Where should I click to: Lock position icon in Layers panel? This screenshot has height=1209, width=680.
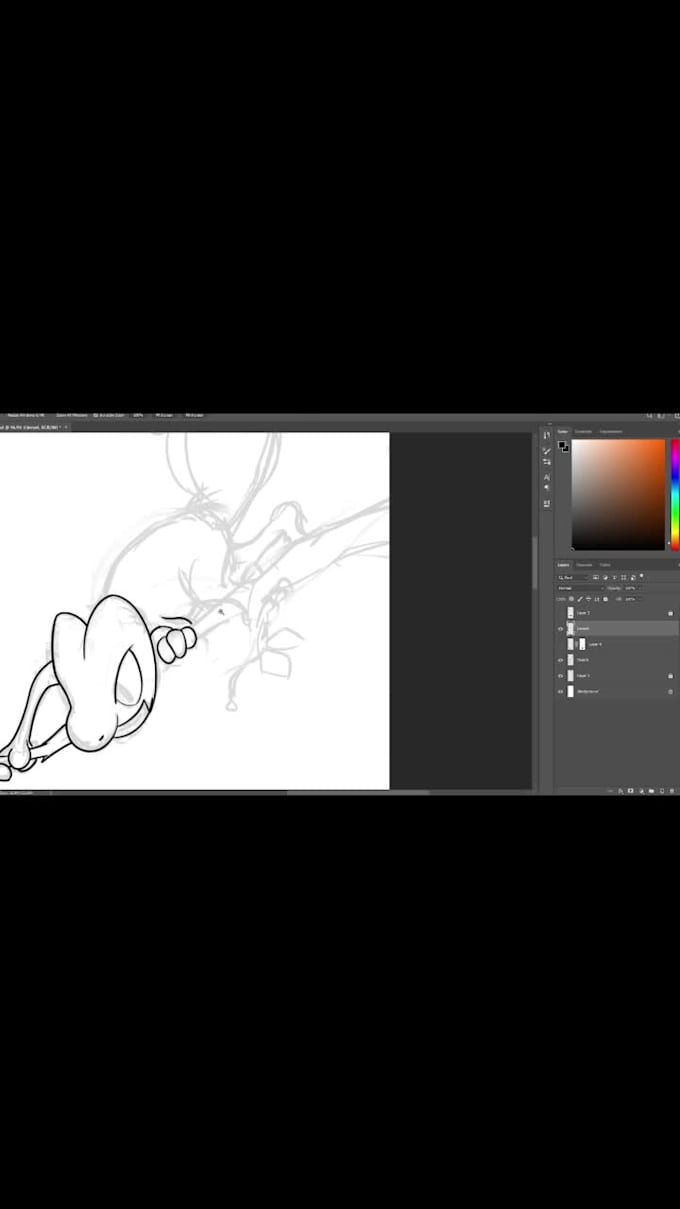click(588, 599)
